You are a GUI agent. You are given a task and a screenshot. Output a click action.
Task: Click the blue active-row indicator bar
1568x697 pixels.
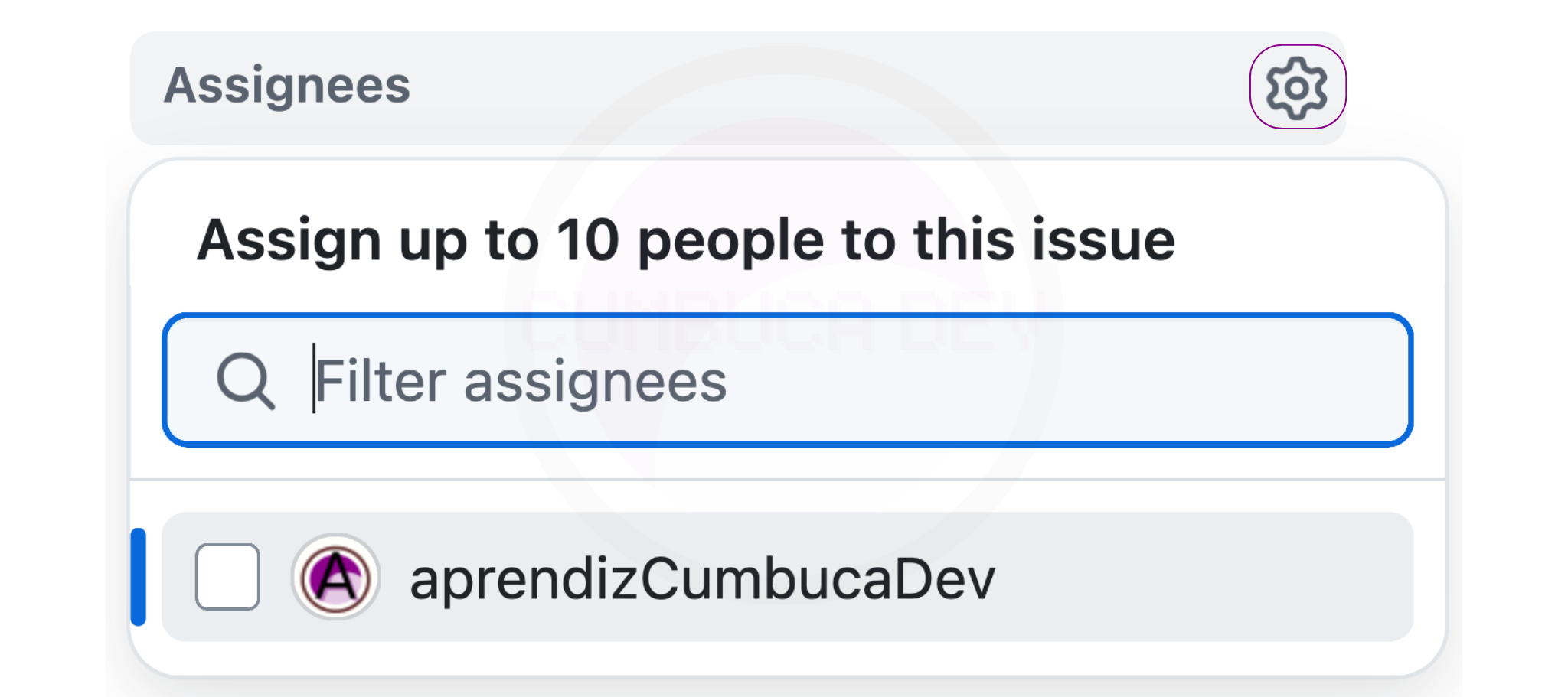coord(139,577)
